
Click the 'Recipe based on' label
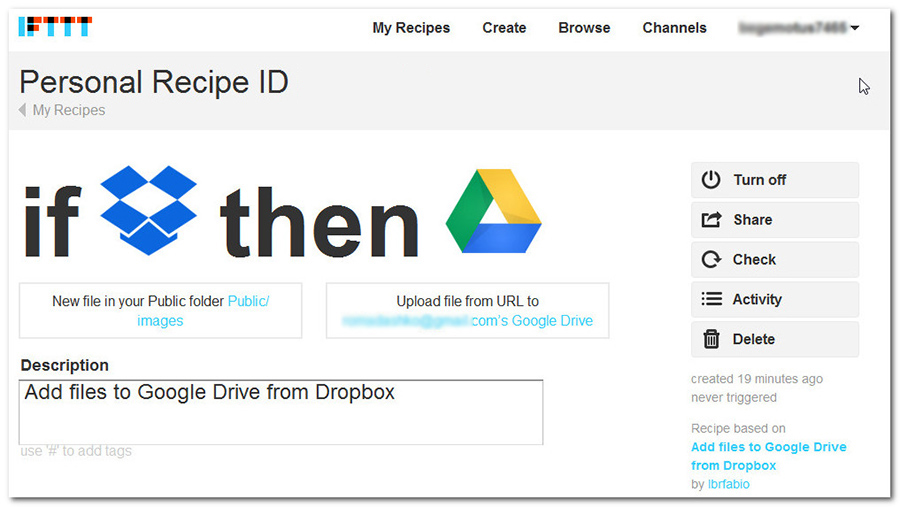click(x=738, y=428)
